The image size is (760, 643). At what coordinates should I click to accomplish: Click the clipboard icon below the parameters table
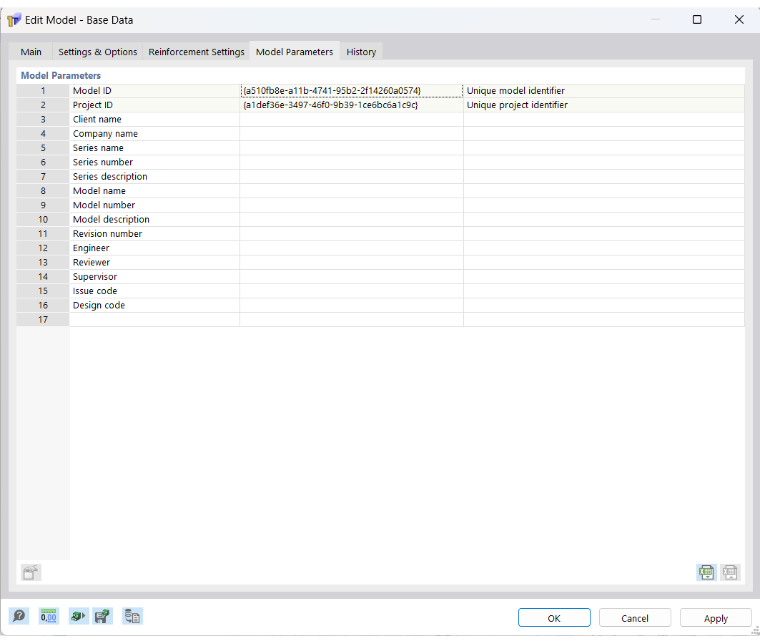click(x=32, y=573)
